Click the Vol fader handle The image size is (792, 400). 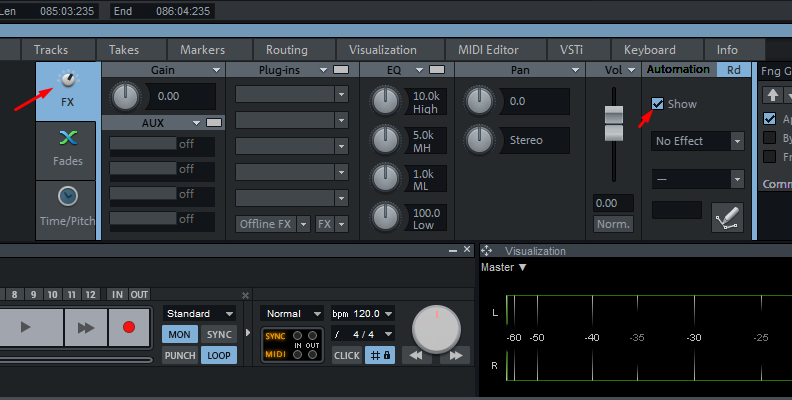tap(614, 123)
